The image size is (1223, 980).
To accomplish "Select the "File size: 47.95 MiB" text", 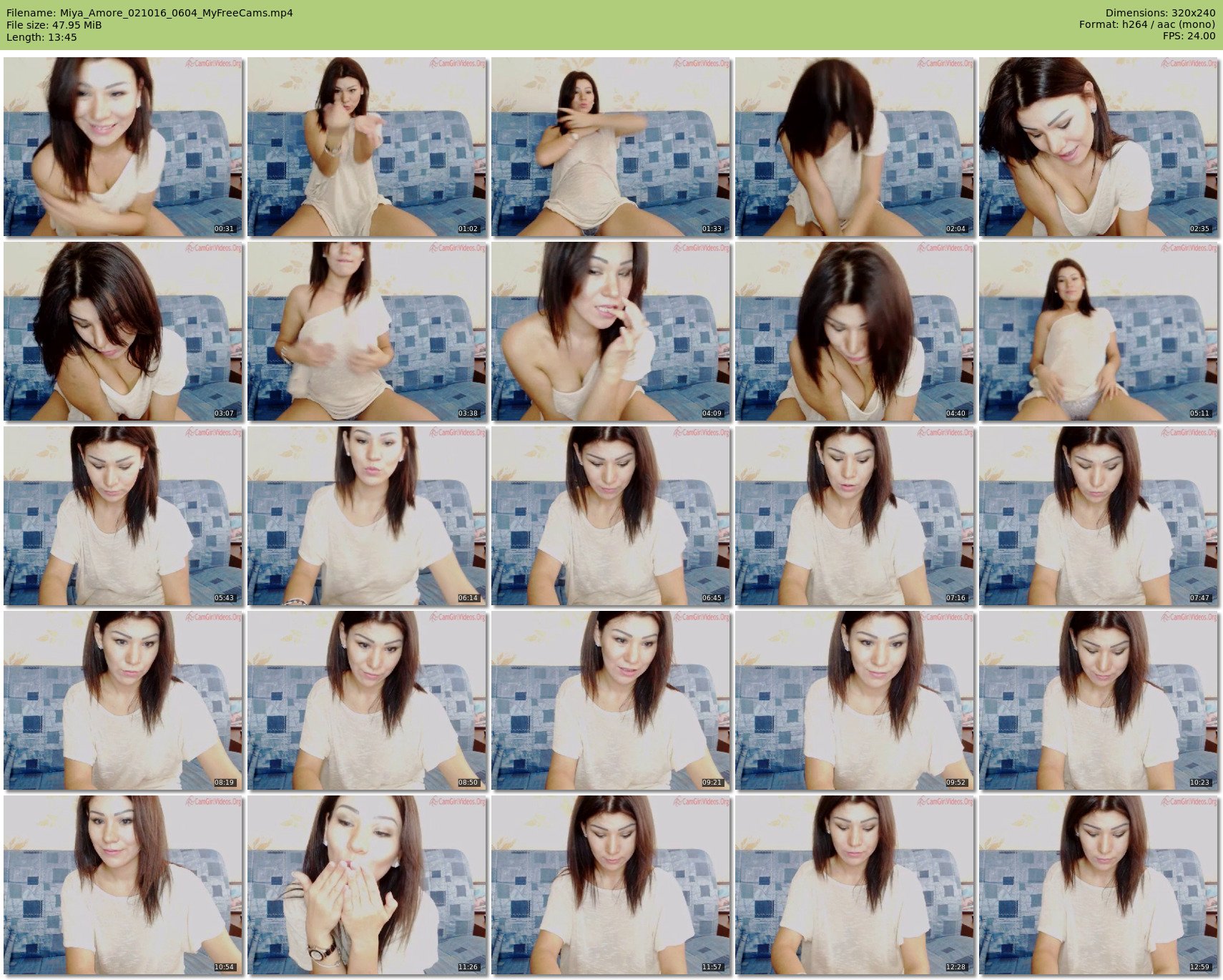I will (x=54, y=25).
